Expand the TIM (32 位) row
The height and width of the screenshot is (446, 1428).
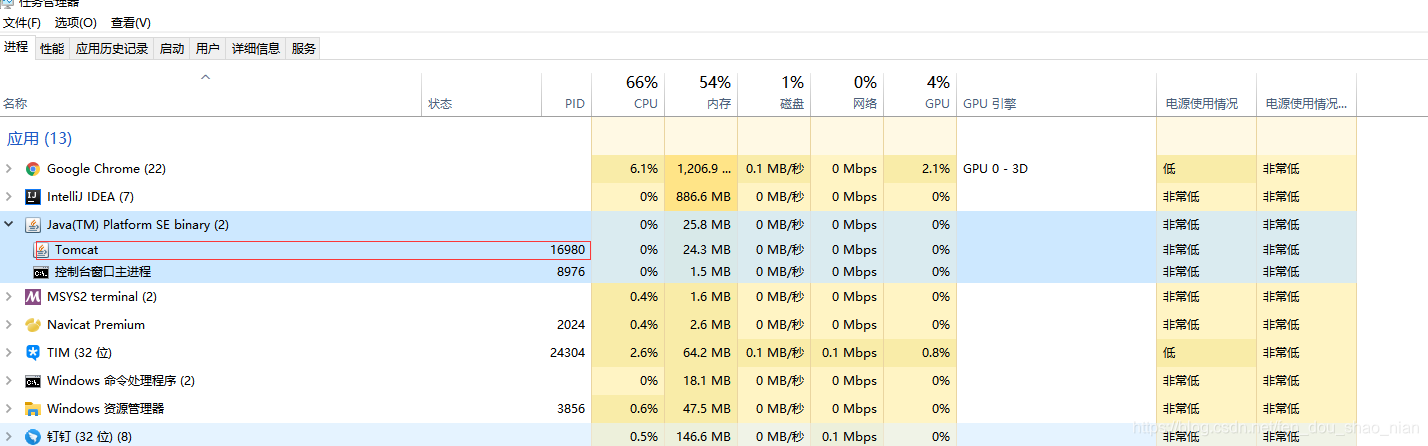(x=9, y=353)
